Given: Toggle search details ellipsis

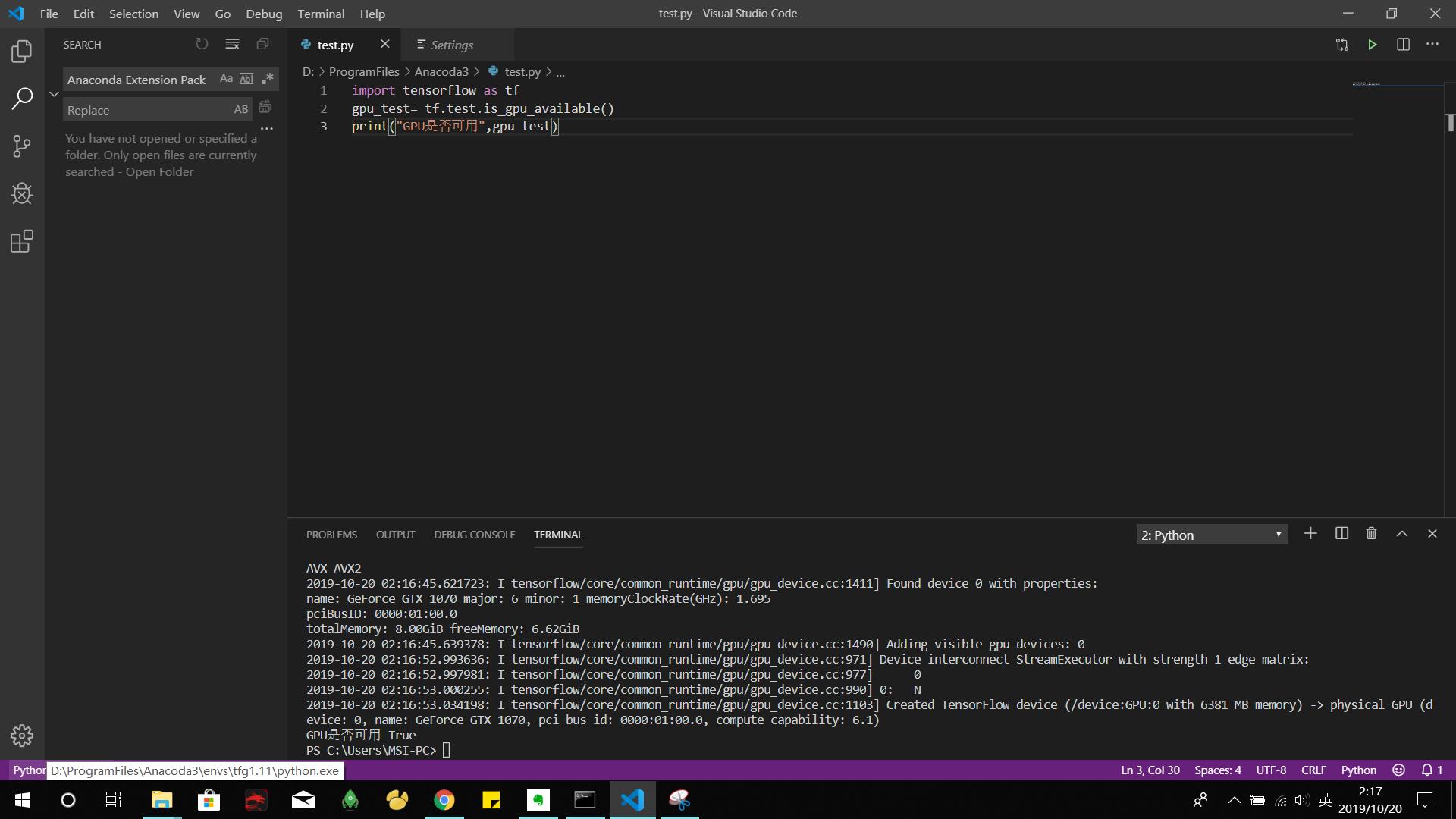Looking at the screenshot, I should (x=267, y=128).
